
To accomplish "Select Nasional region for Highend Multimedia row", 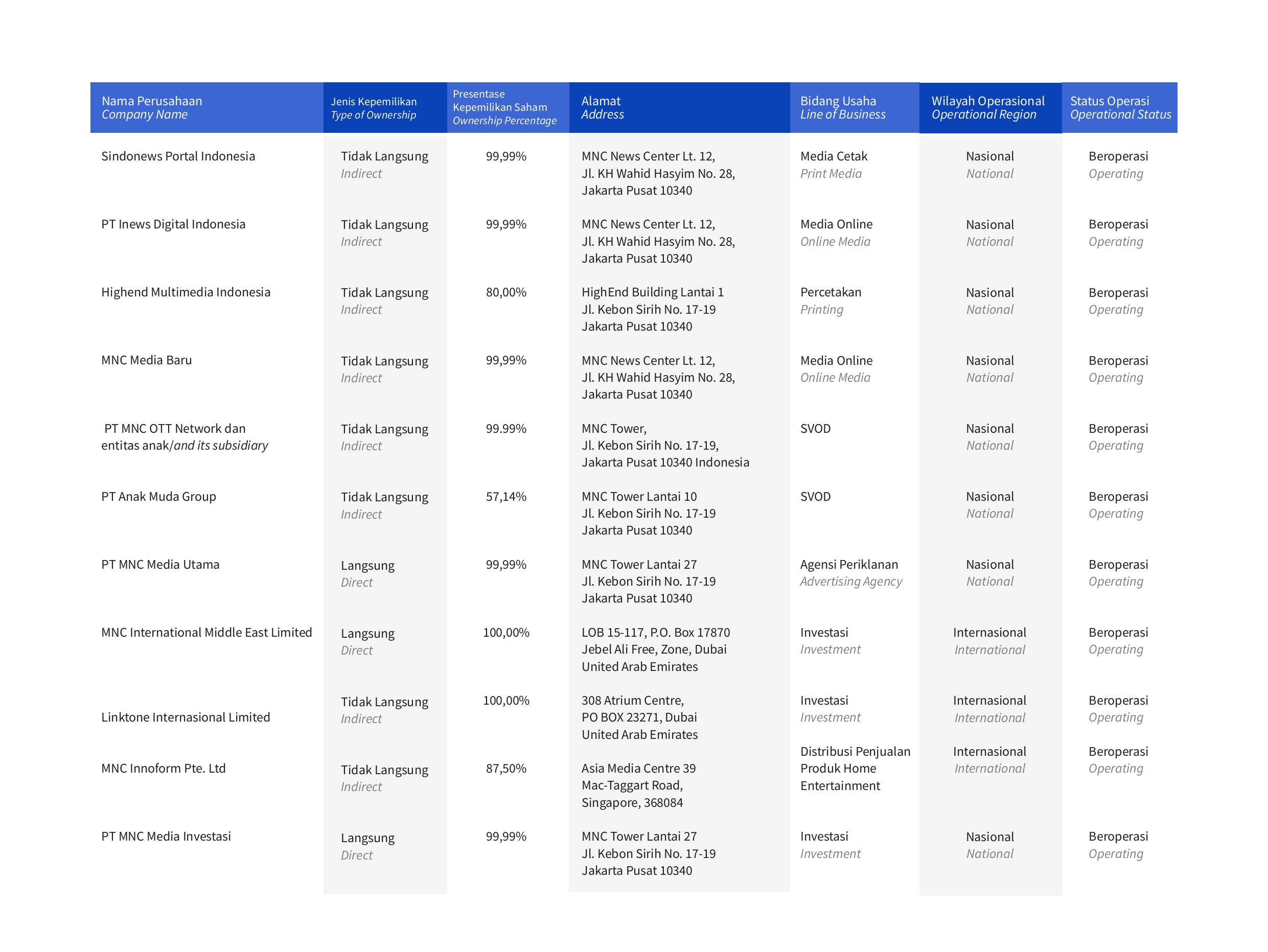I will click(x=990, y=293).
